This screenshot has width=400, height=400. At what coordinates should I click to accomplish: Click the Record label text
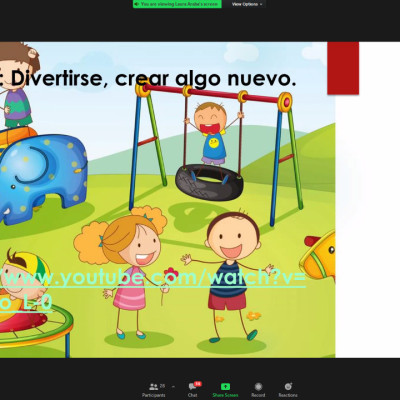pos(258,395)
